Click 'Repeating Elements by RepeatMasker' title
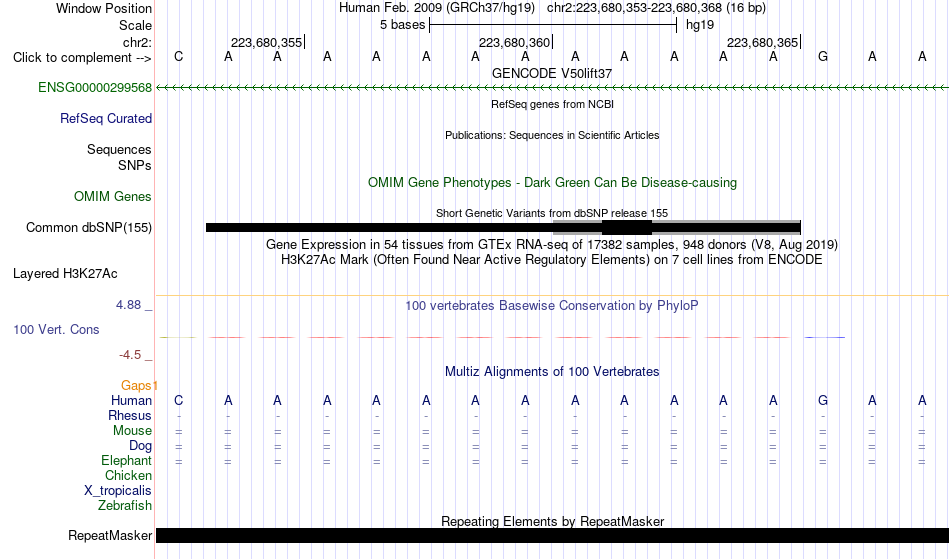The width and height of the screenshot is (950, 559). pyautogui.click(x=552, y=521)
